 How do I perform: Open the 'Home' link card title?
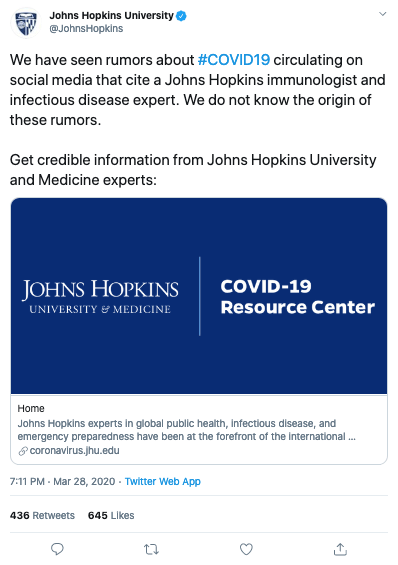click(x=31, y=408)
